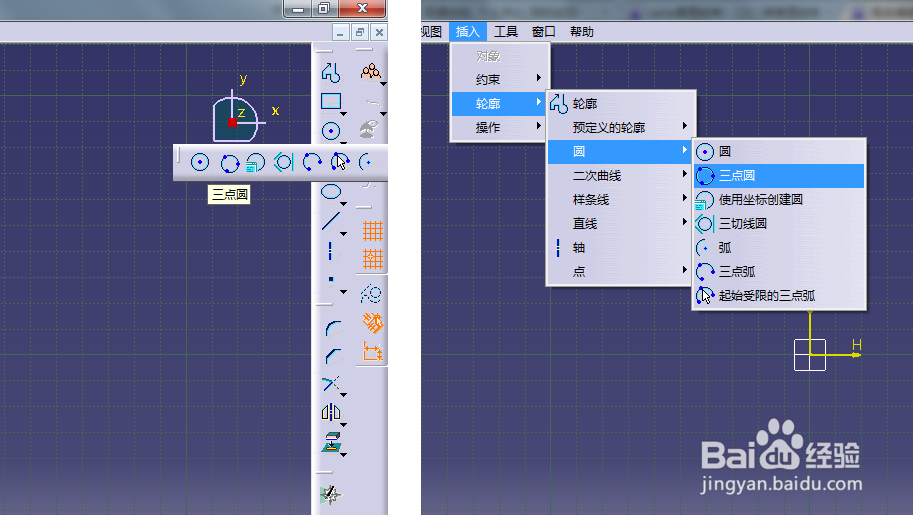Click the sketch origin axis square
The image size is (913, 515).
[810, 355]
